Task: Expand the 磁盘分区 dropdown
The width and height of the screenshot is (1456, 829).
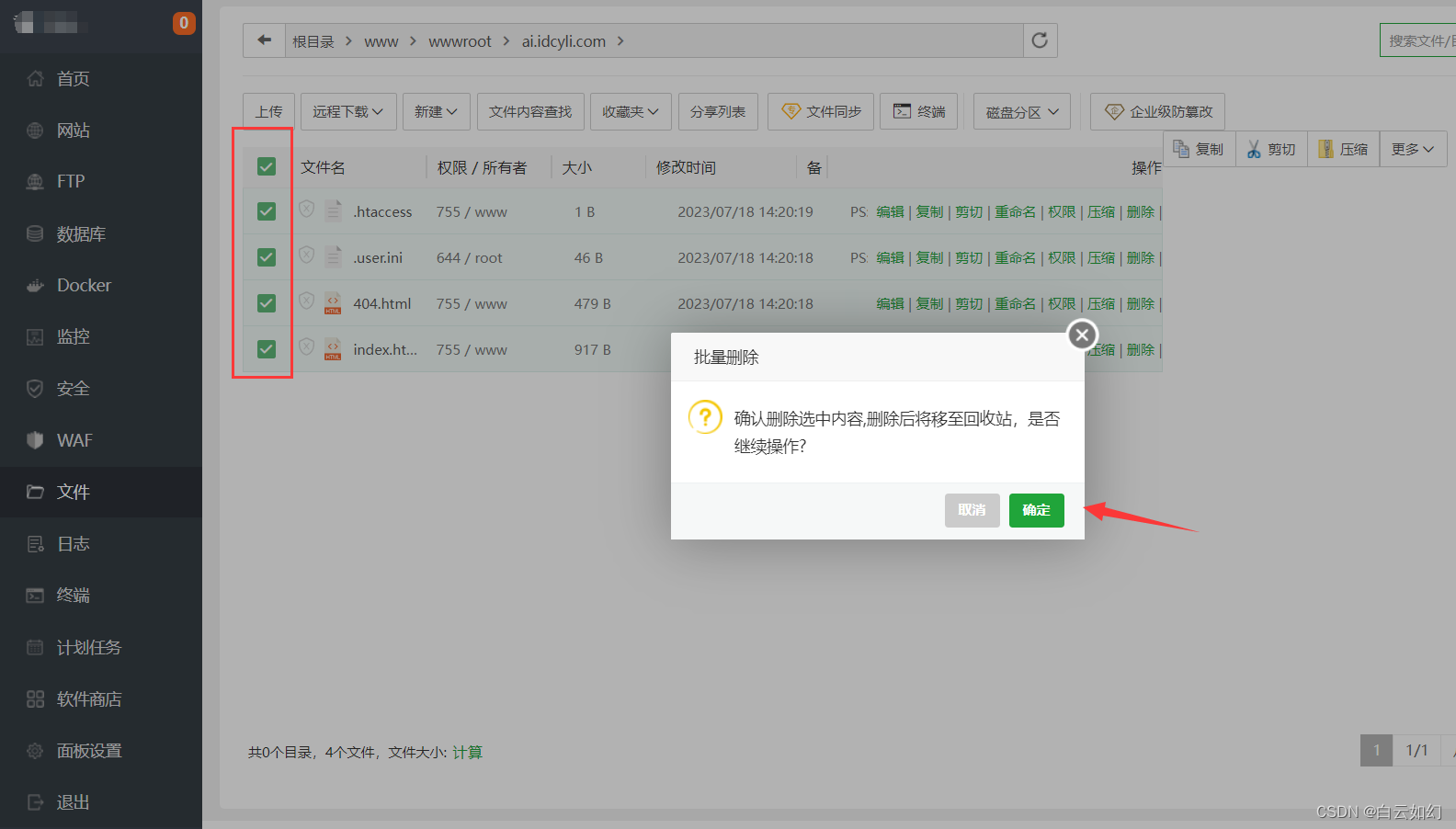Action: (1022, 111)
